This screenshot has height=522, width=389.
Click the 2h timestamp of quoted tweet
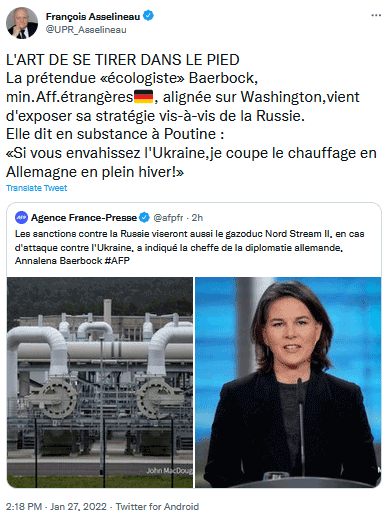pos(197,218)
